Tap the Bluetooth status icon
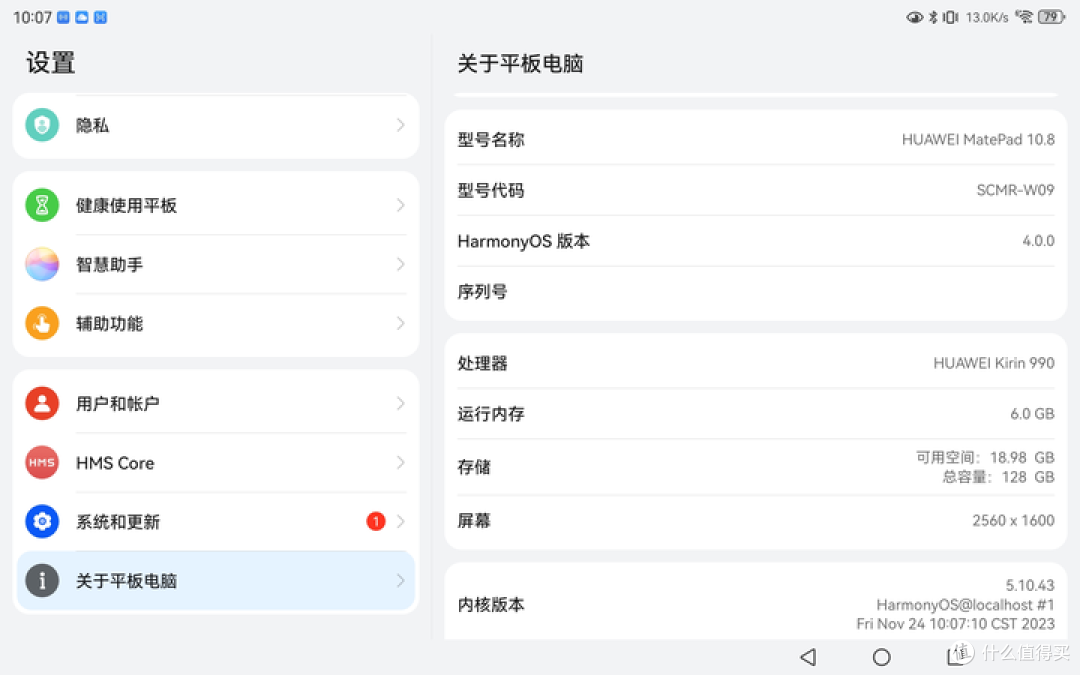 [x=933, y=17]
